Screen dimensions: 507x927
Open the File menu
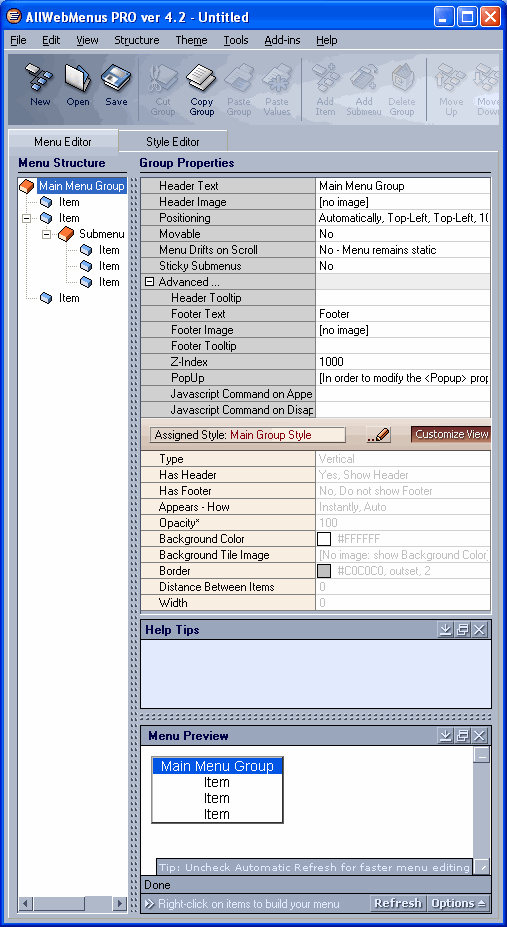18,40
